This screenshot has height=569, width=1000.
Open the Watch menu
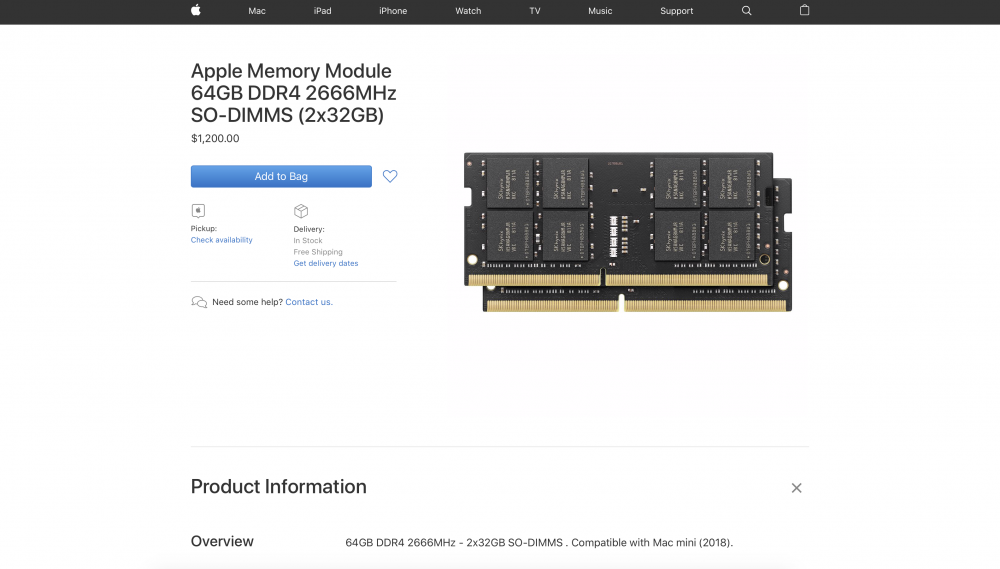(x=468, y=11)
